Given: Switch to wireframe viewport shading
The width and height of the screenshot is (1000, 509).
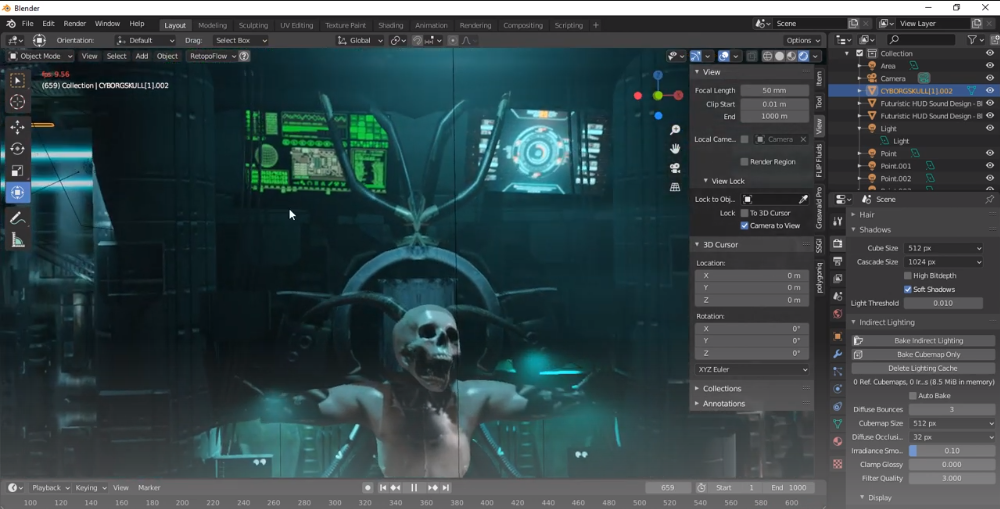Looking at the screenshot, I should 767,56.
